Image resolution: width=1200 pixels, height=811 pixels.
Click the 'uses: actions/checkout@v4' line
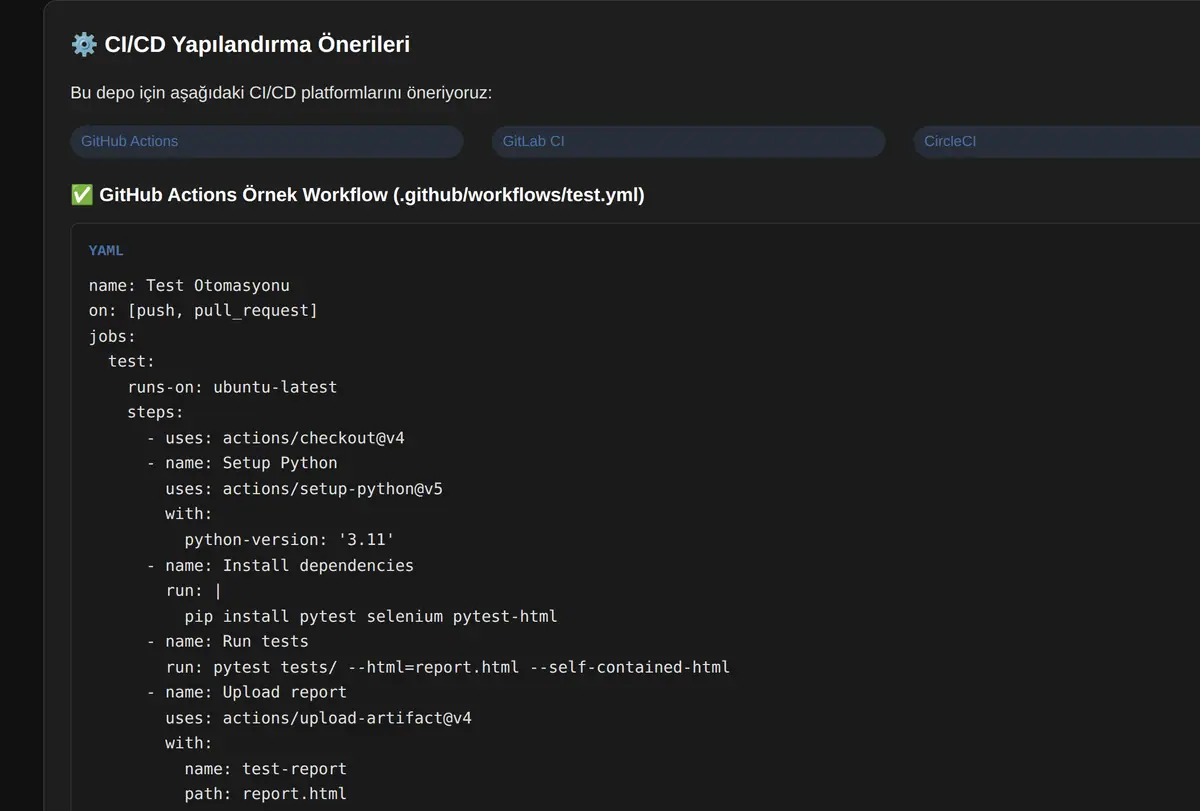click(275, 438)
